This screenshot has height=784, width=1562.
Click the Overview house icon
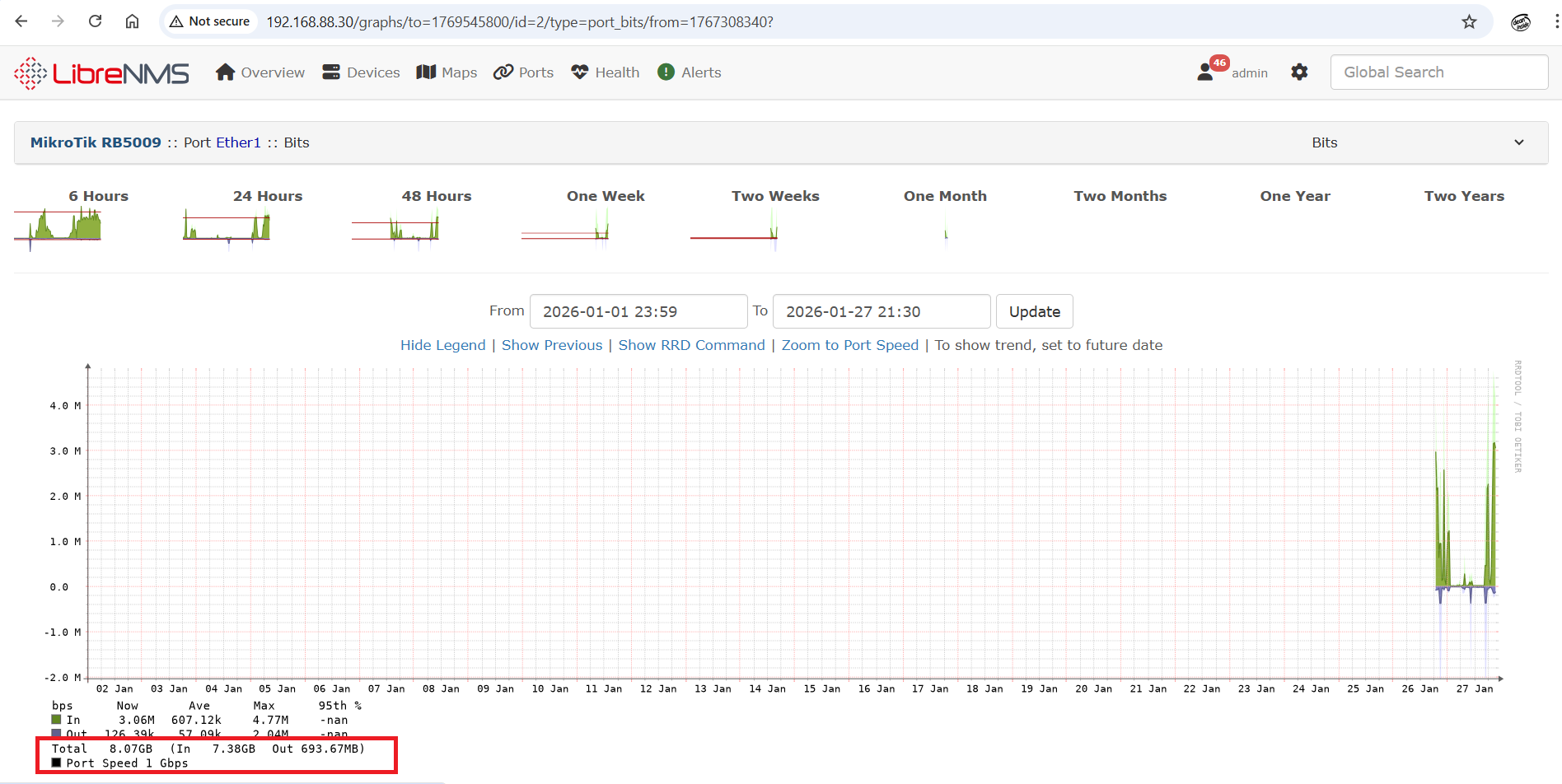pos(225,72)
